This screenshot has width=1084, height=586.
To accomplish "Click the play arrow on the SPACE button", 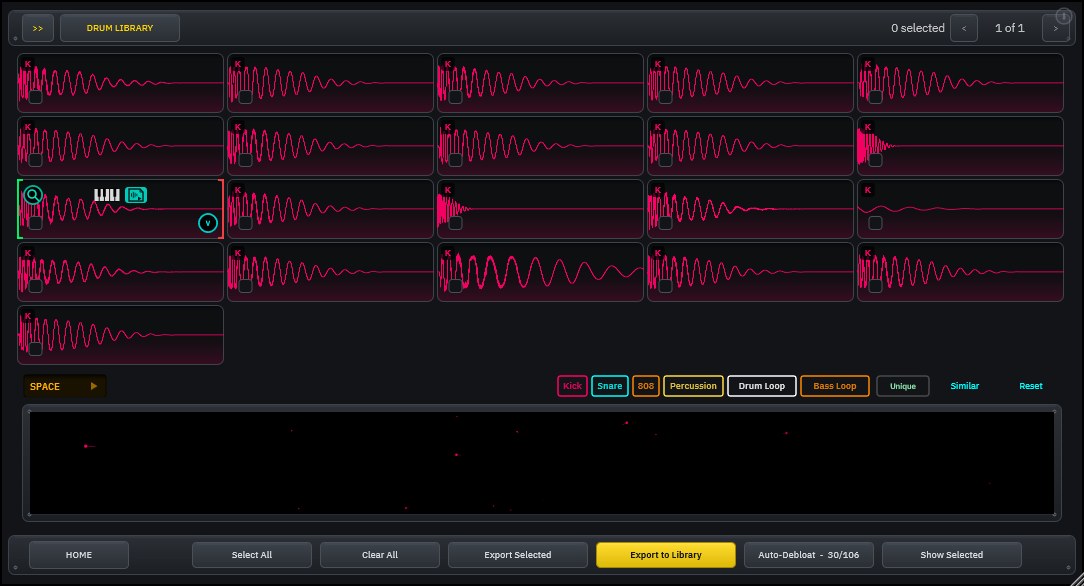I will click(x=93, y=386).
